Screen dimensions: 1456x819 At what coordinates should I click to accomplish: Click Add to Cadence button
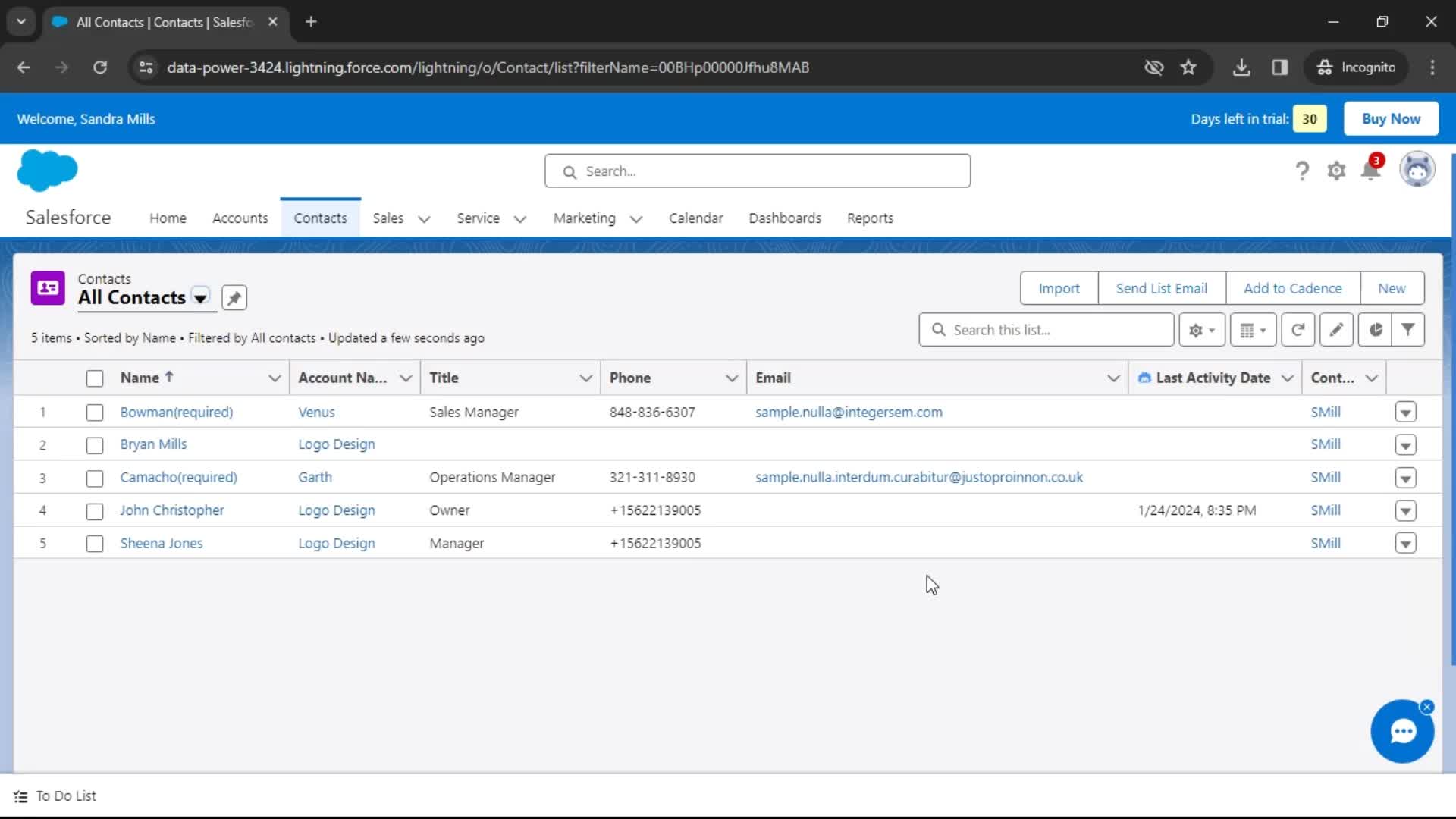pos(1292,289)
